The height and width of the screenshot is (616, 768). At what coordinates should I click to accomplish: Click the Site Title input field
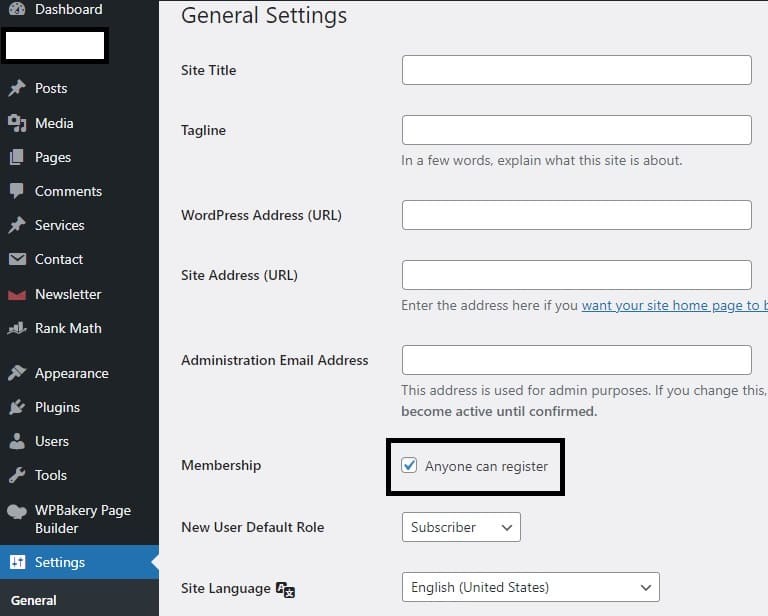(576, 70)
